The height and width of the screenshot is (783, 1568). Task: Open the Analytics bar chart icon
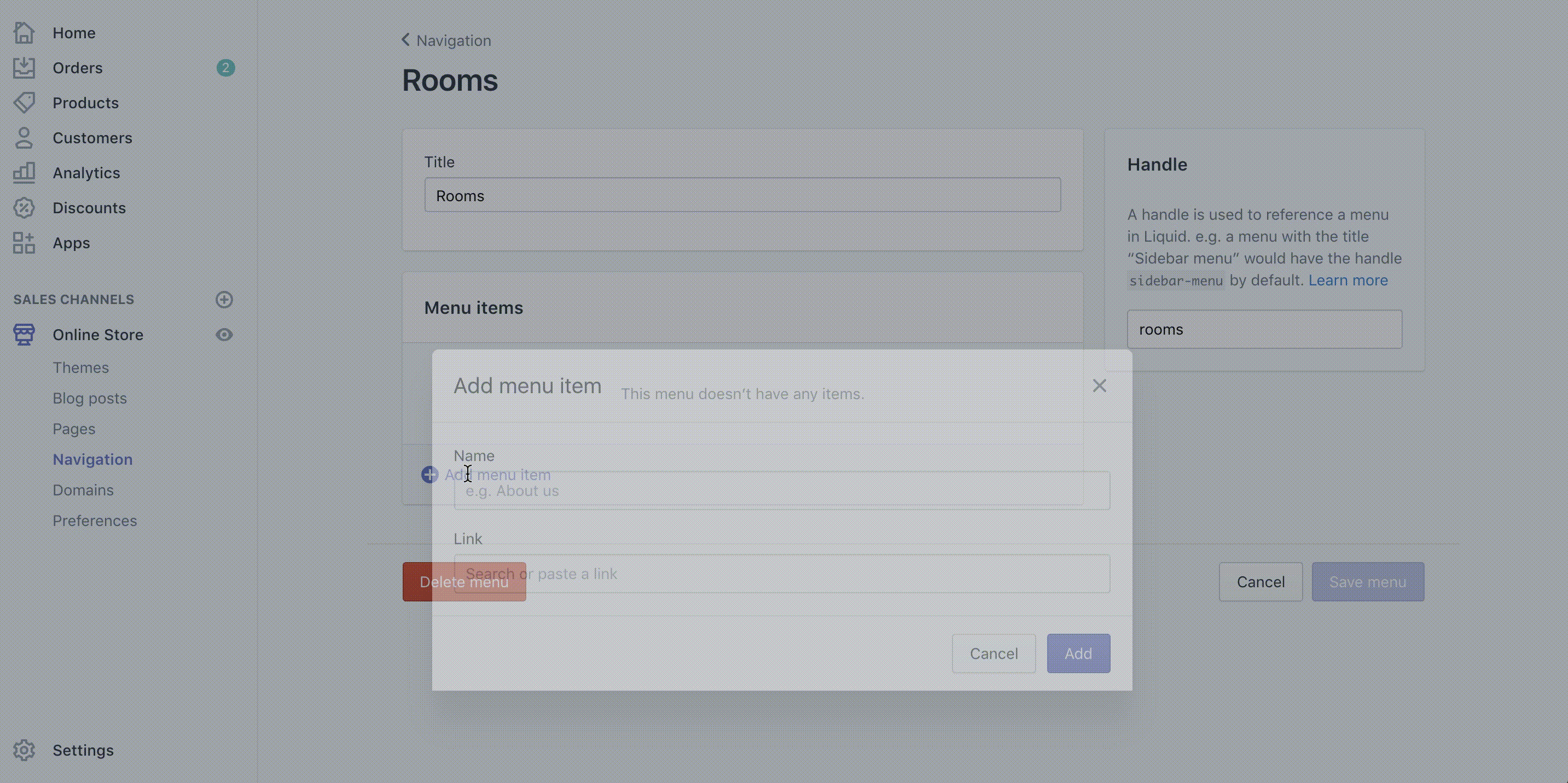click(x=24, y=173)
